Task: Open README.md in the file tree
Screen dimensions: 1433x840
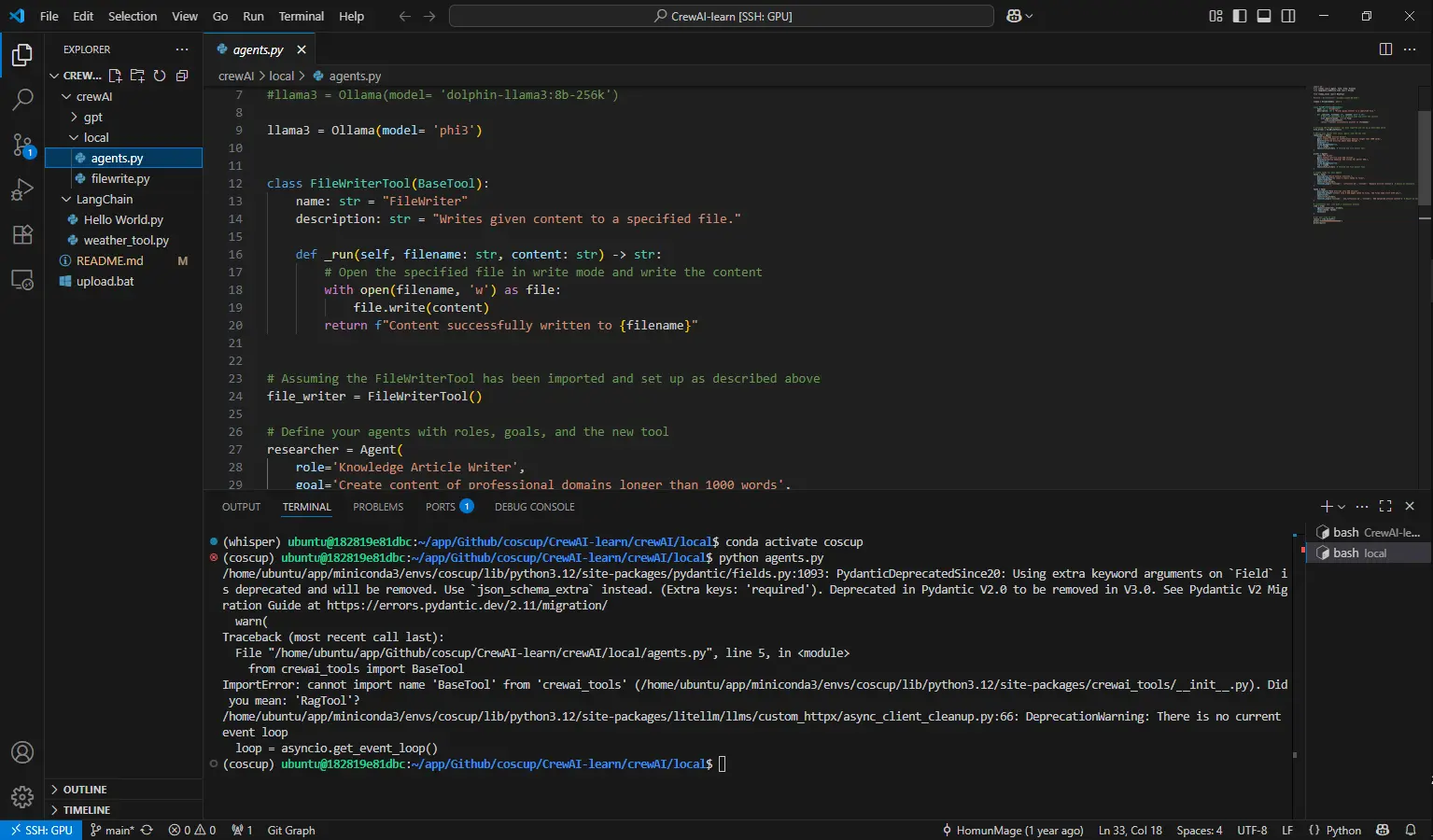Action: pos(109,260)
